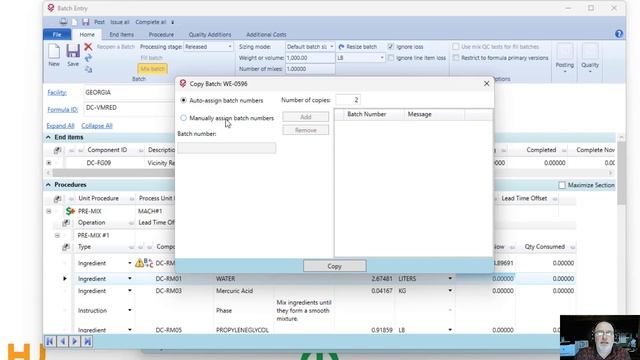Viewport: 640px width, 360px height.
Task: Open the LB unit dropdown
Action: (382, 58)
